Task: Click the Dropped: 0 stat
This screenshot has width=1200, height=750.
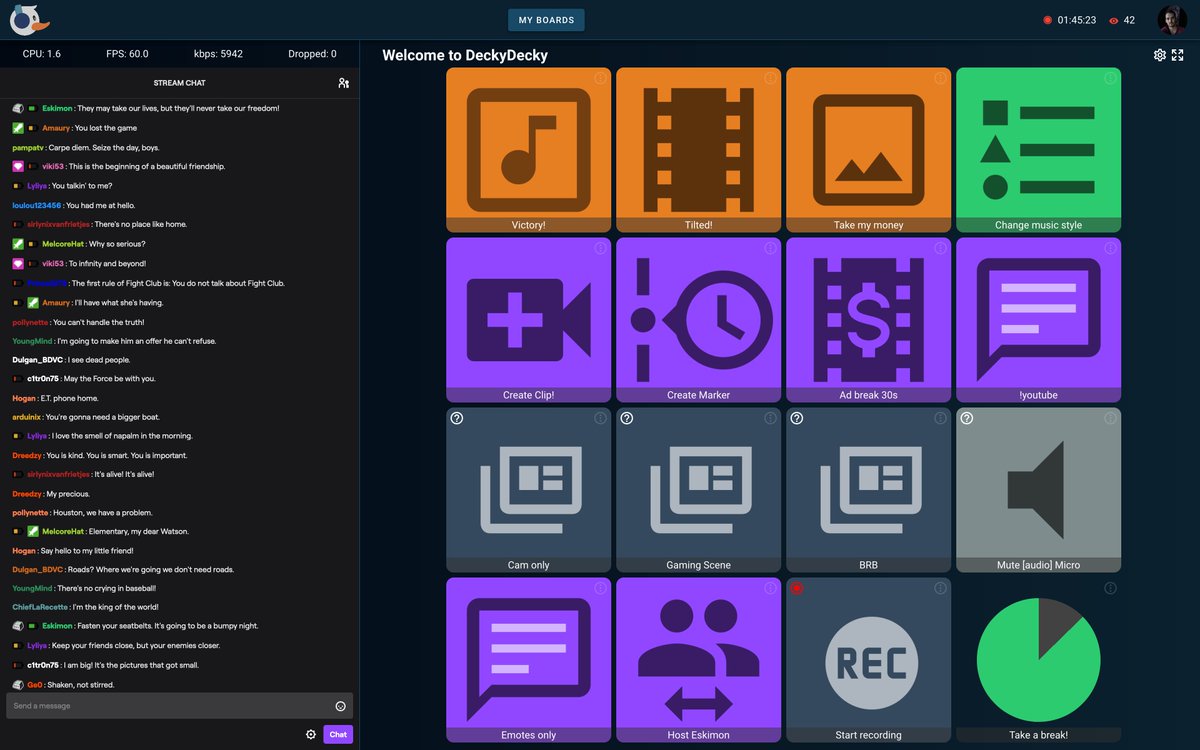Action: 312,54
